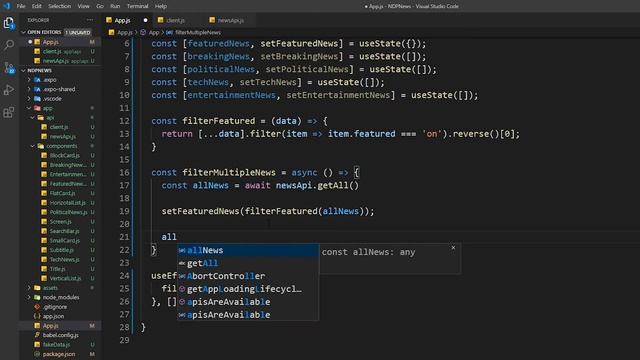
Task: Open the View menu
Action: point(83,6)
